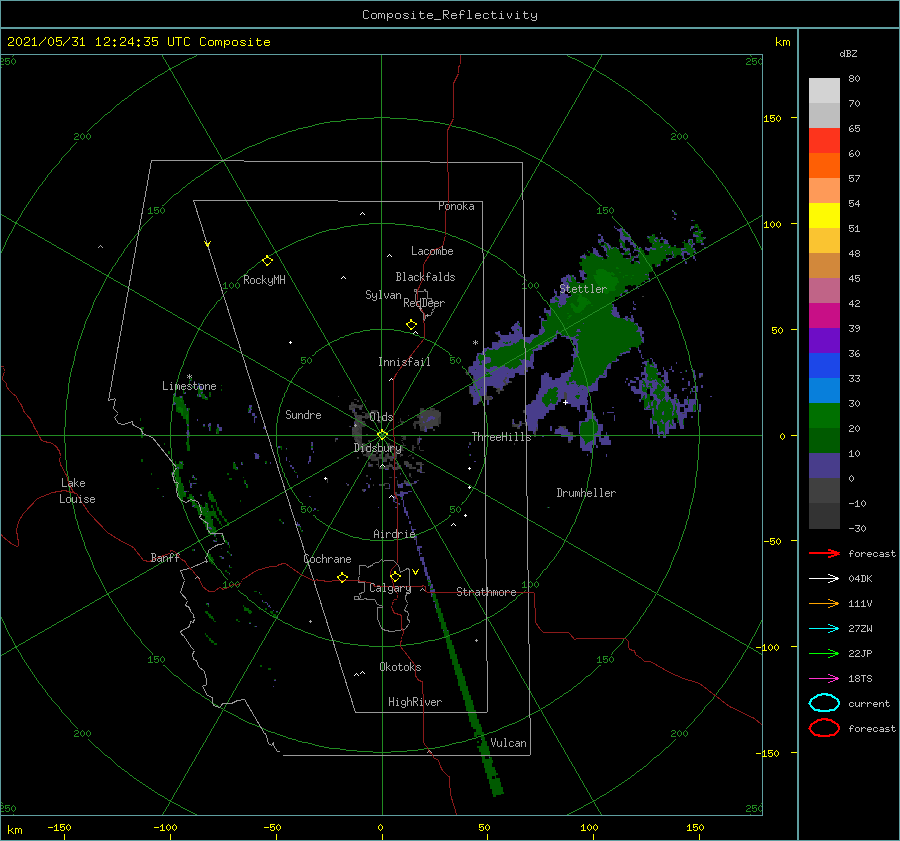The image size is (900, 841).
Task: Click the Okotoks label
Action: (x=400, y=667)
